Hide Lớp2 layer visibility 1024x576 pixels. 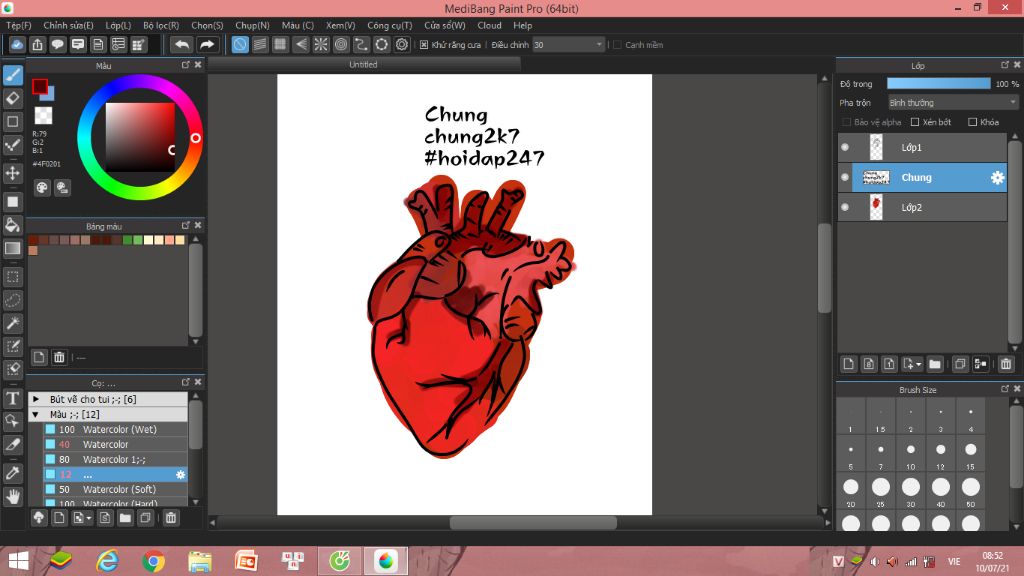coord(845,208)
